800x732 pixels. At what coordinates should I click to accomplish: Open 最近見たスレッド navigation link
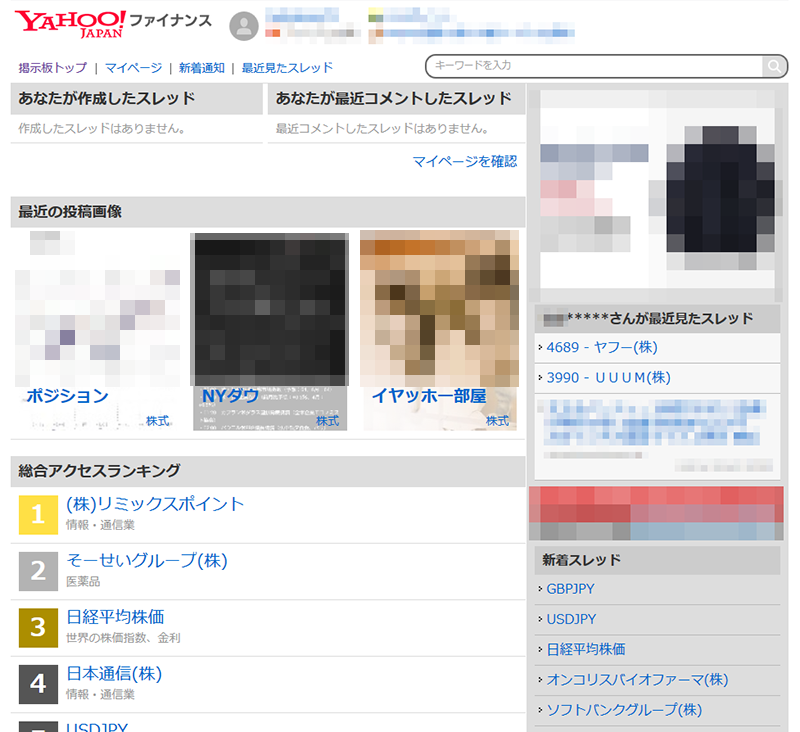tap(287, 68)
